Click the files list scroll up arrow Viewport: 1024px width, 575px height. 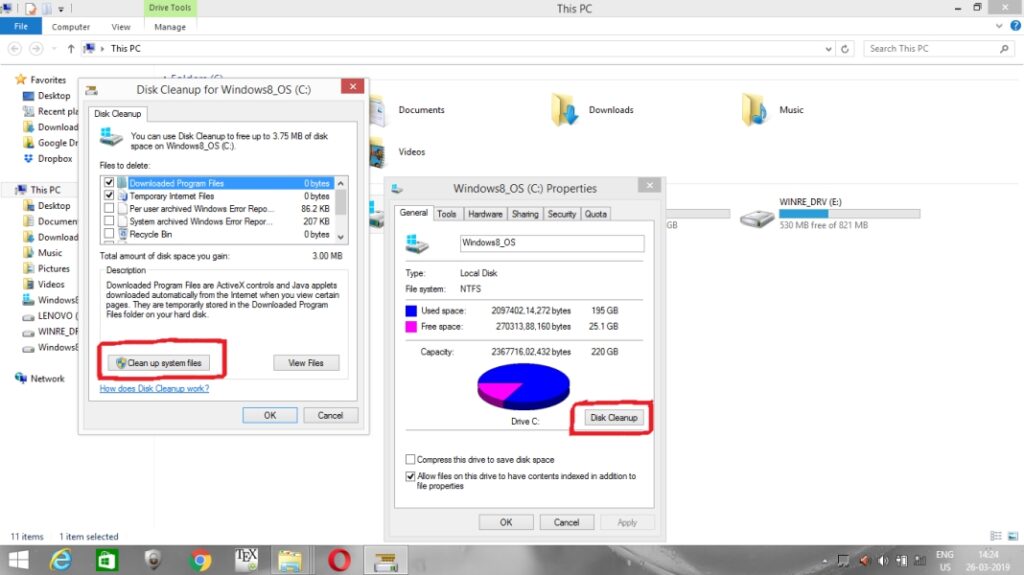341,183
